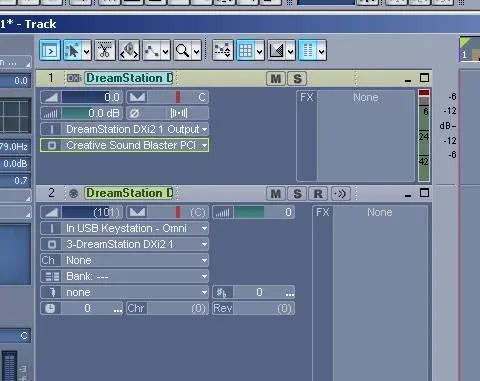Screen dimensions: 480x381
Task: Toggle the track pane view button
Action: click(x=50, y=51)
